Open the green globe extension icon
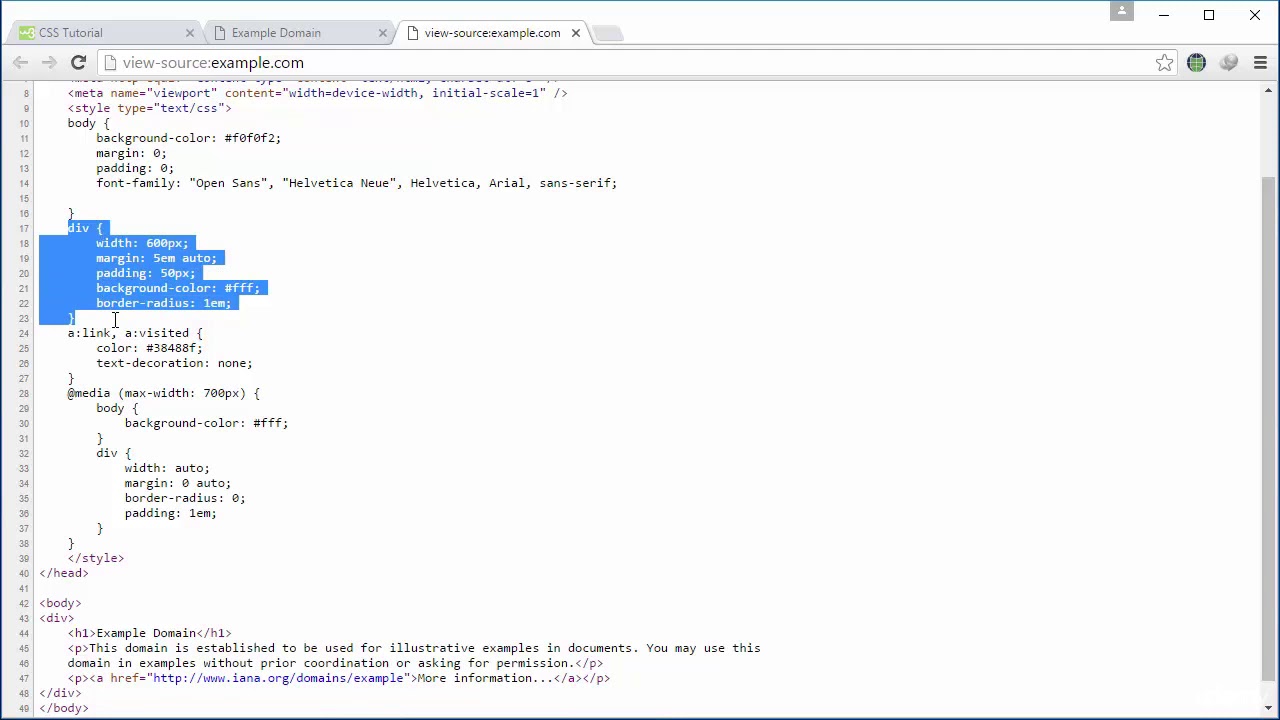Image resolution: width=1280 pixels, height=720 pixels. tap(1196, 63)
